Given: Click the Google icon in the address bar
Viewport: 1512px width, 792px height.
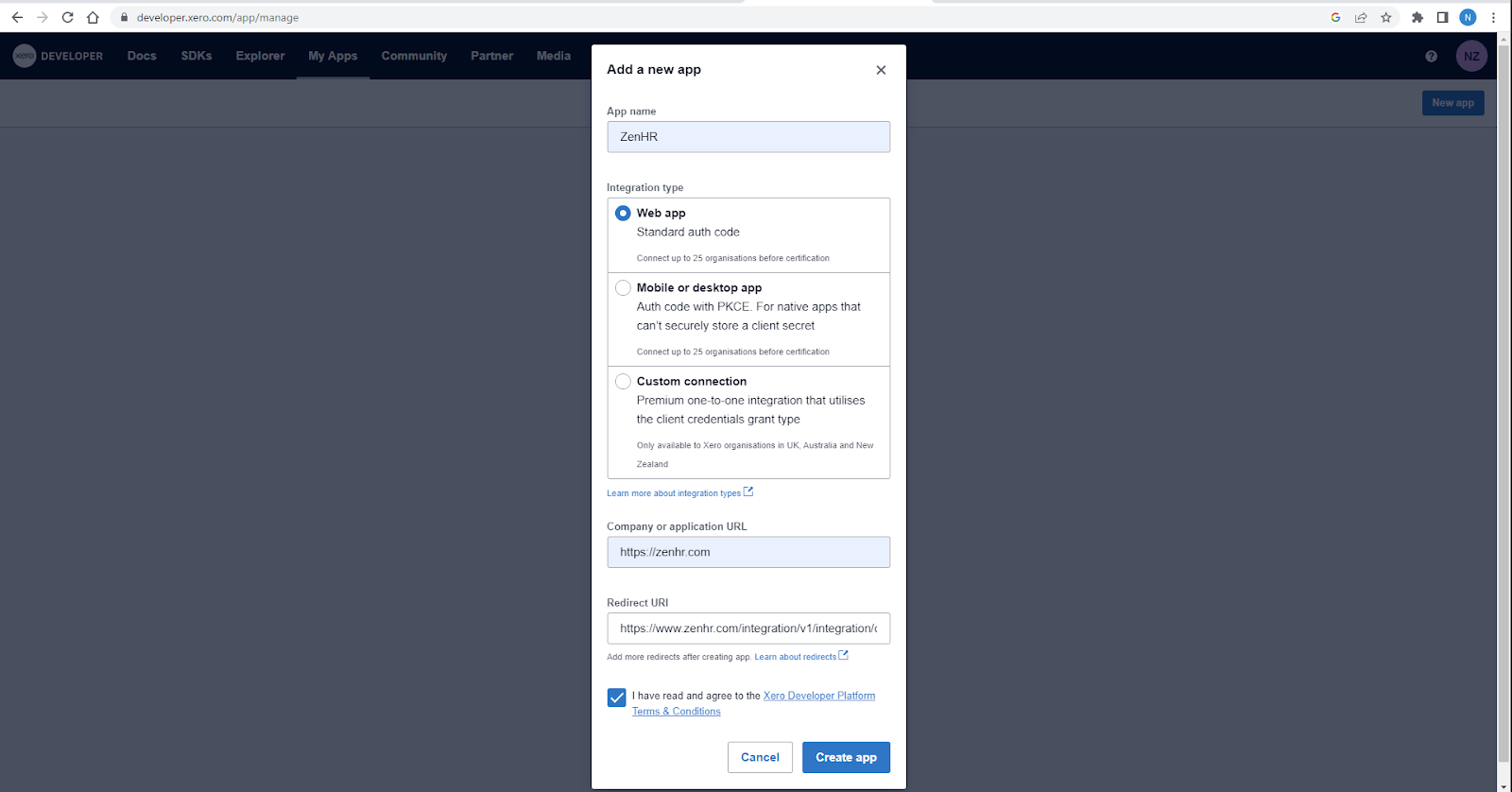Looking at the screenshot, I should pos(1335,17).
